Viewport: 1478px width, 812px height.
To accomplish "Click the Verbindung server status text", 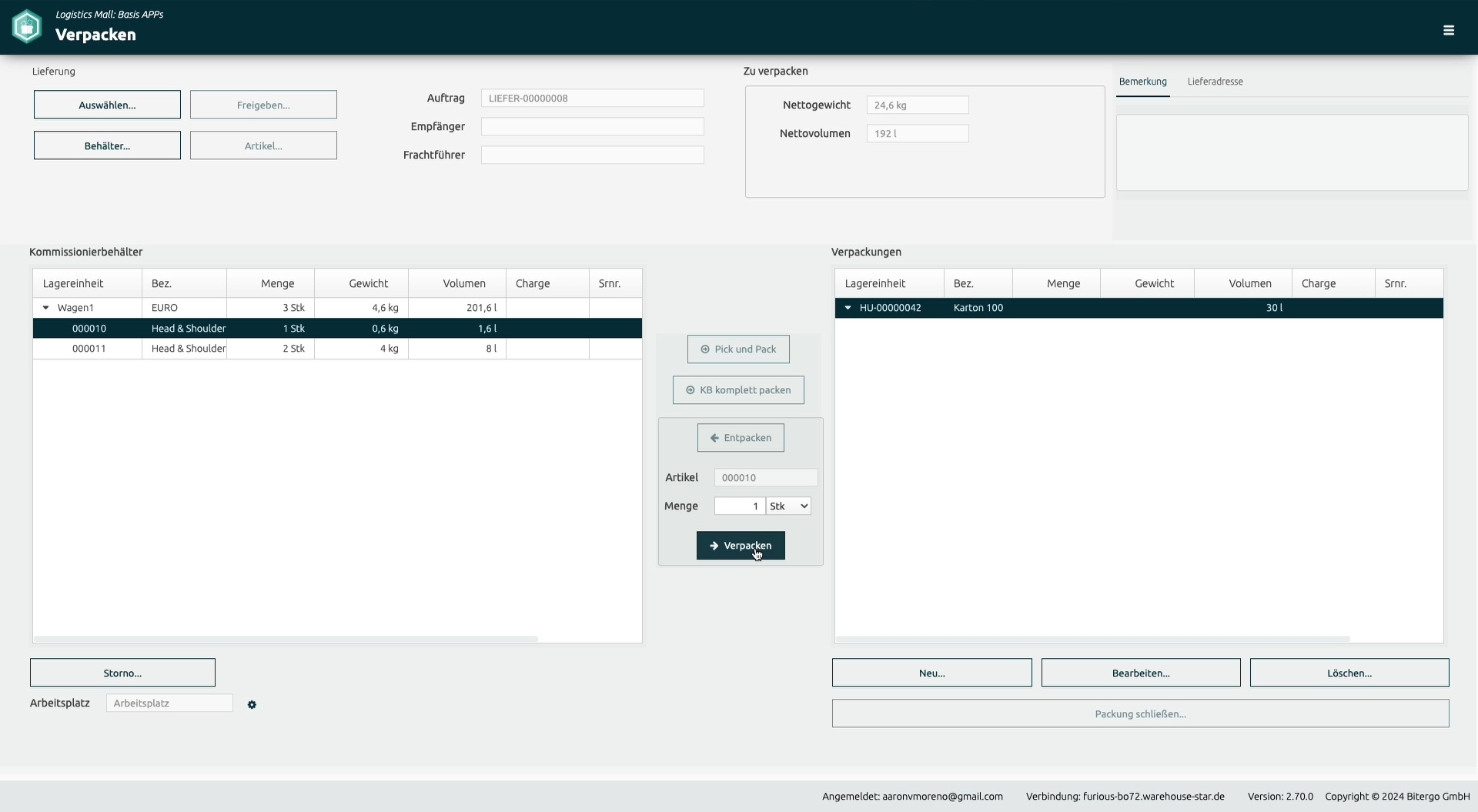I will pyautogui.click(x=1125, y=797).
